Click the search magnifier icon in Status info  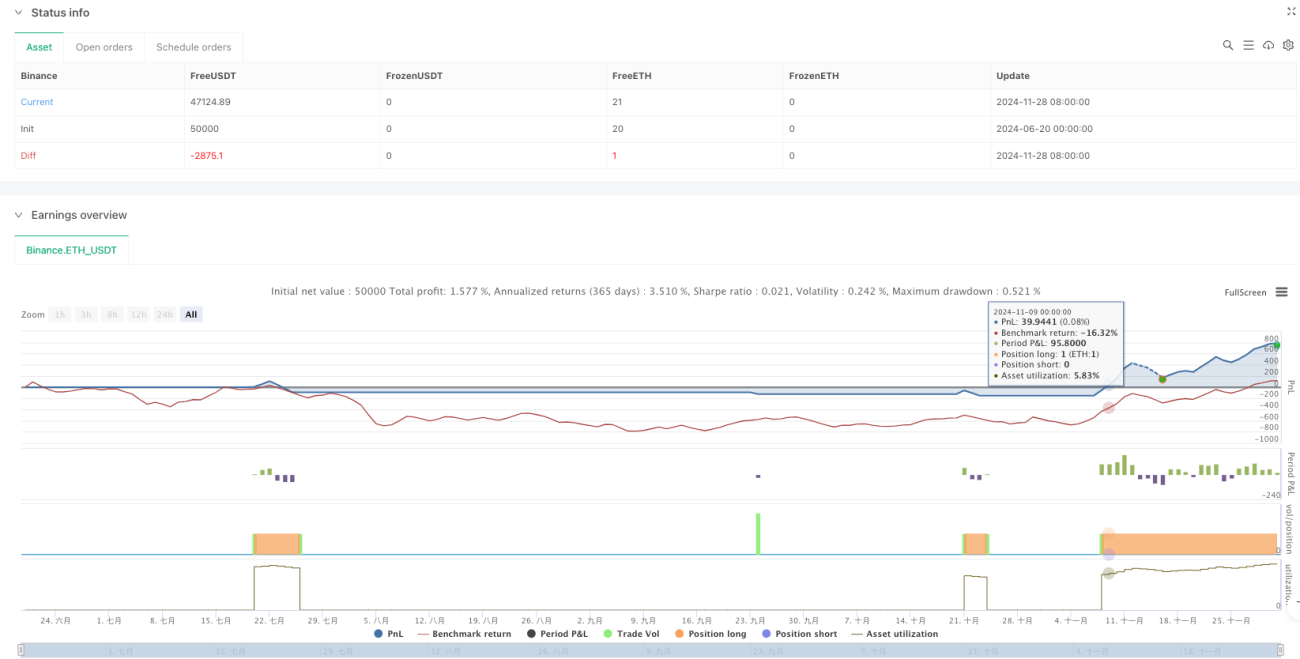[x=1228, y=46]
